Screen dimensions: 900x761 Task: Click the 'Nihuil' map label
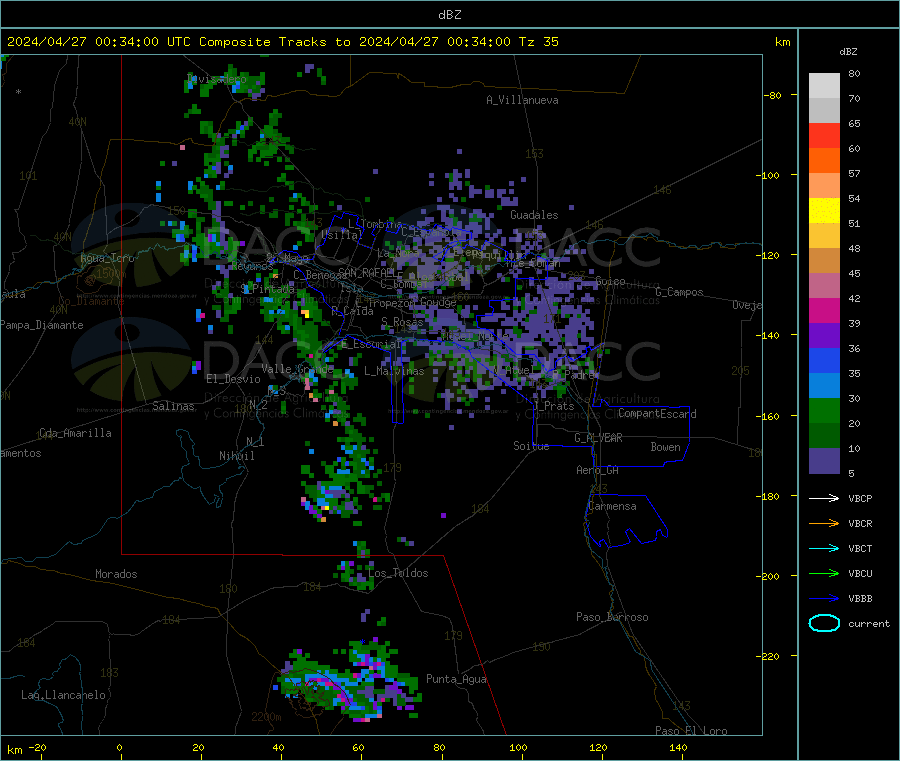point(237,456)
